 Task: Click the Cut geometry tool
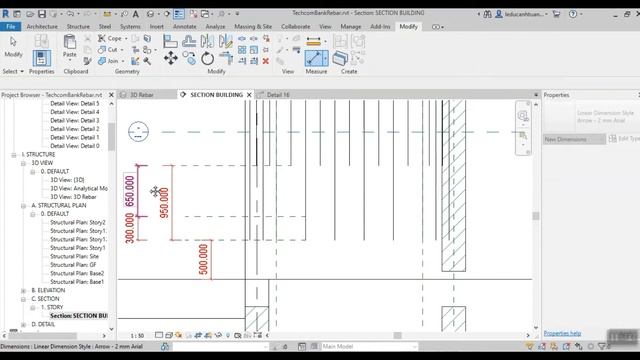pyautogui.click(x=108, y=49)
